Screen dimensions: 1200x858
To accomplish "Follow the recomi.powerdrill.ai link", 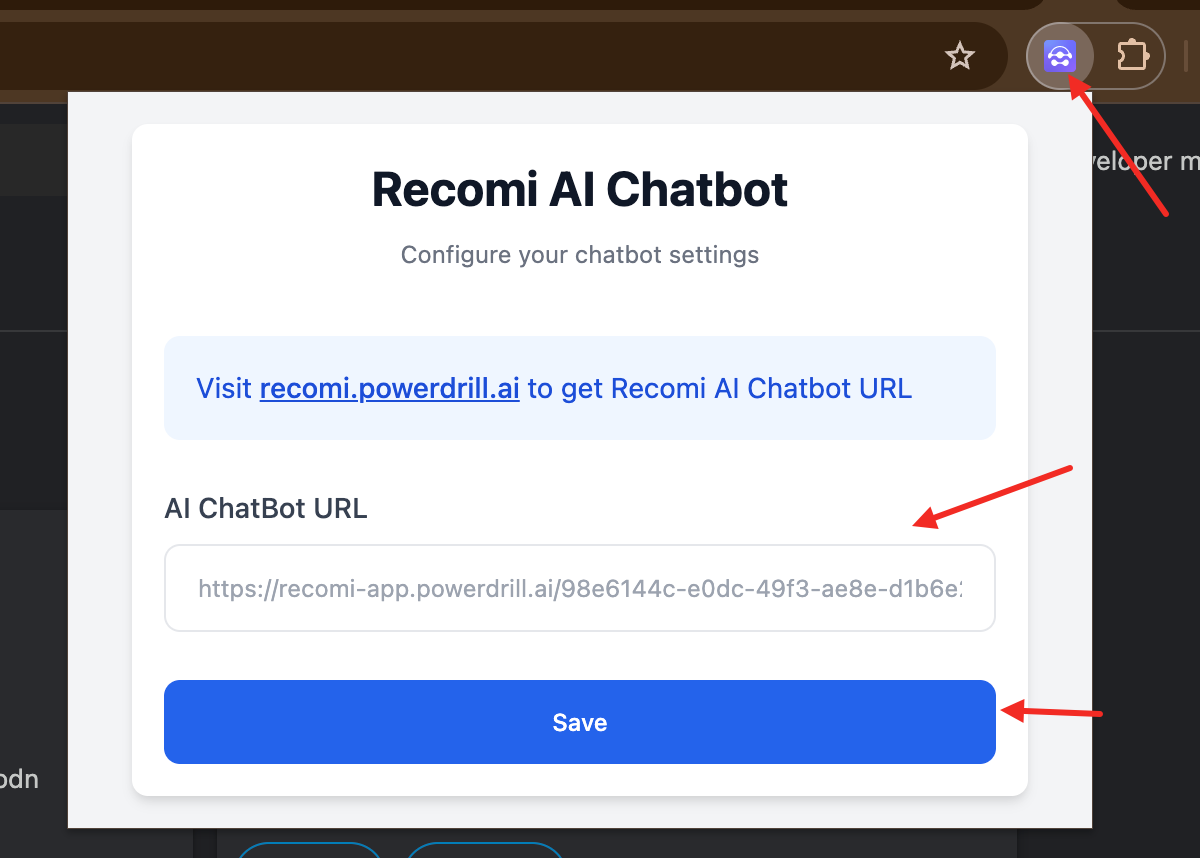I will tap(389, 388).
